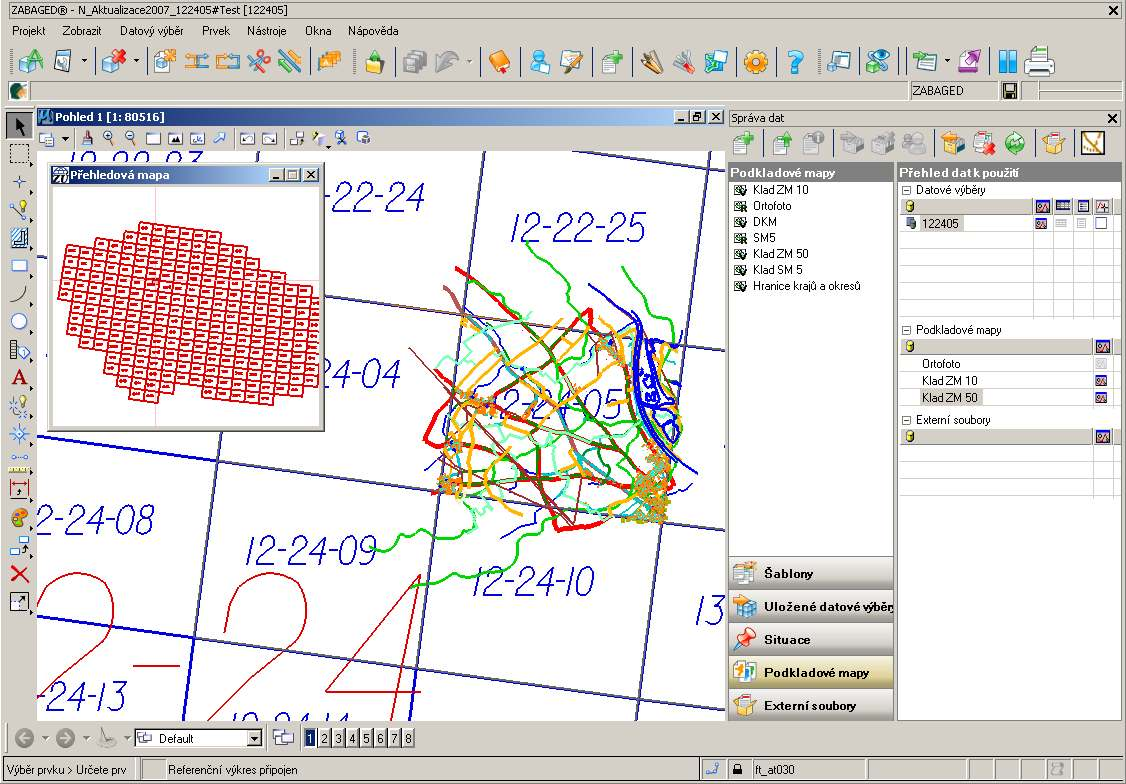Open the Uložené datové výběry panel

(x=811, y=606)
